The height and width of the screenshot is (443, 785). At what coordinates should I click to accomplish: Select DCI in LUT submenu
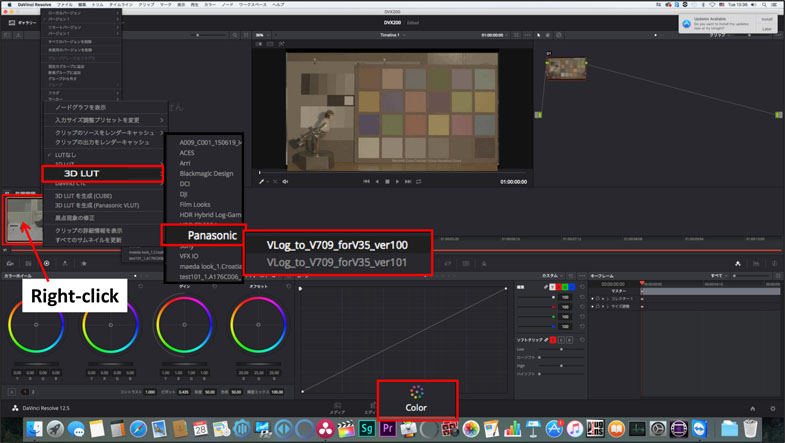[x=184, y=184]
